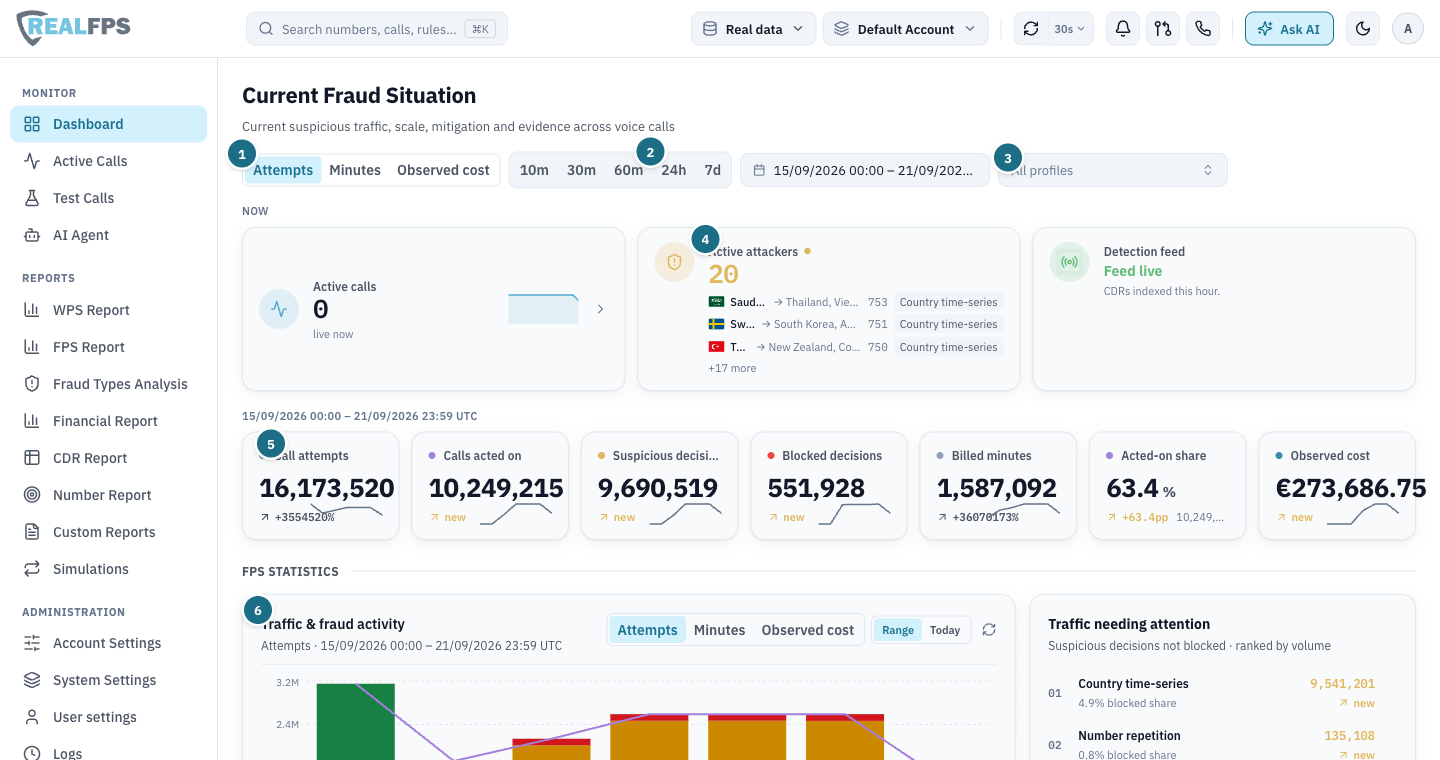Open the All profiles dropdown
This screenshot has width=1440, height=760.
(x=1113, y=170)
